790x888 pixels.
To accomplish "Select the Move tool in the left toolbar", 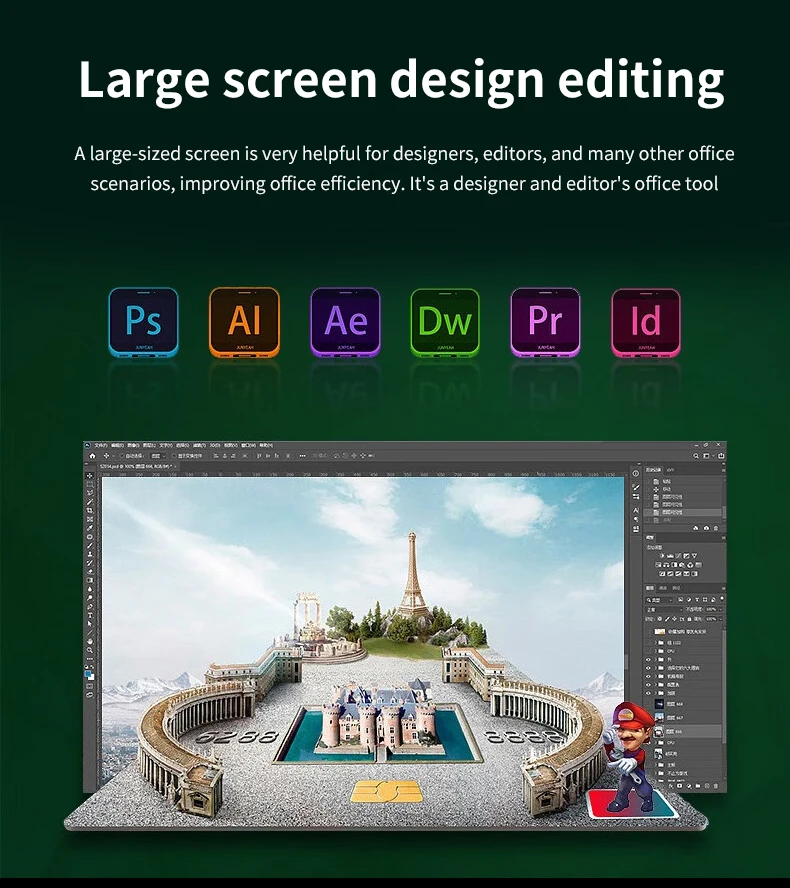I will point(89,476).
